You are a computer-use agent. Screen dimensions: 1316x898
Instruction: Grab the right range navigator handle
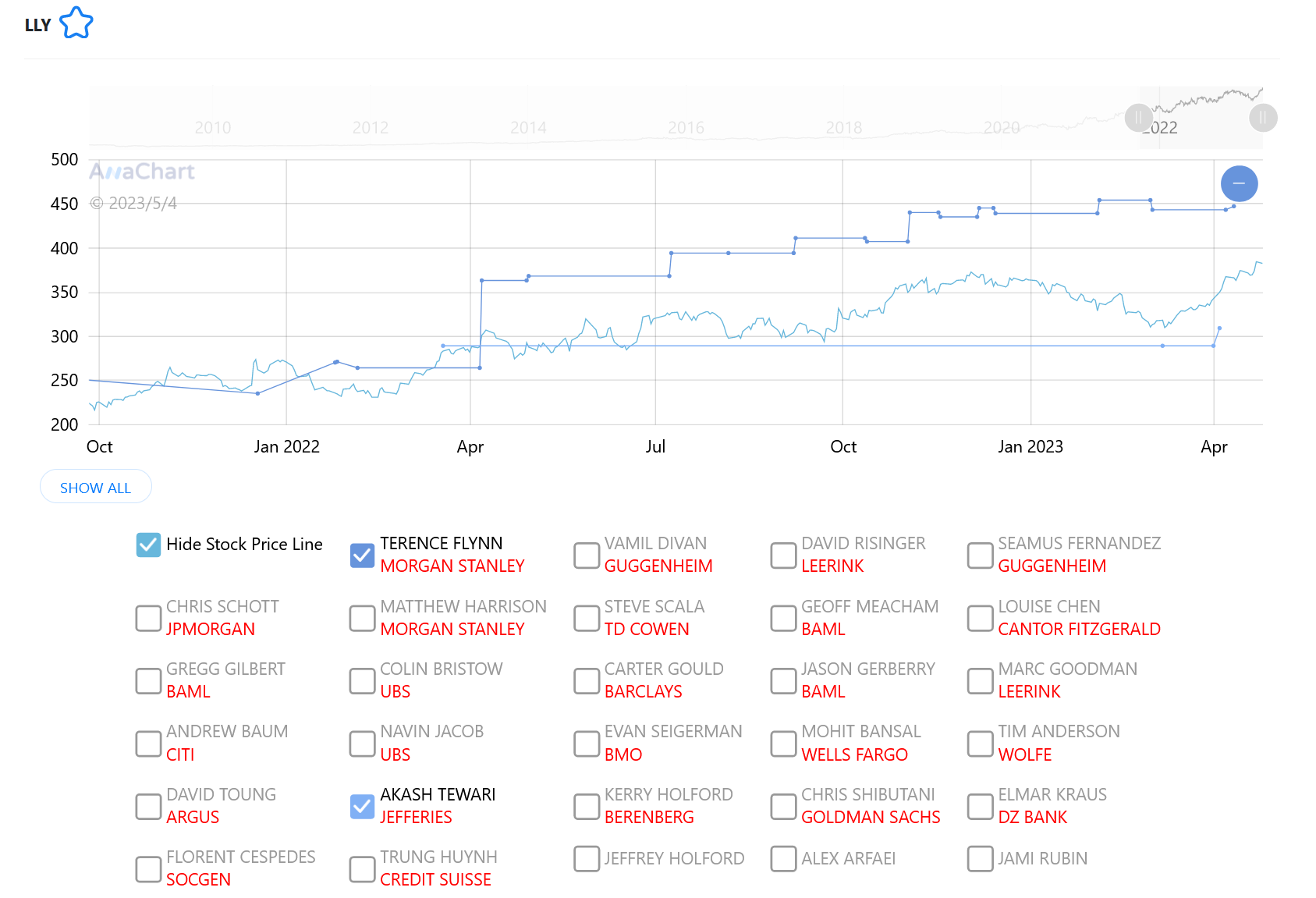[x=1263, y=118]
